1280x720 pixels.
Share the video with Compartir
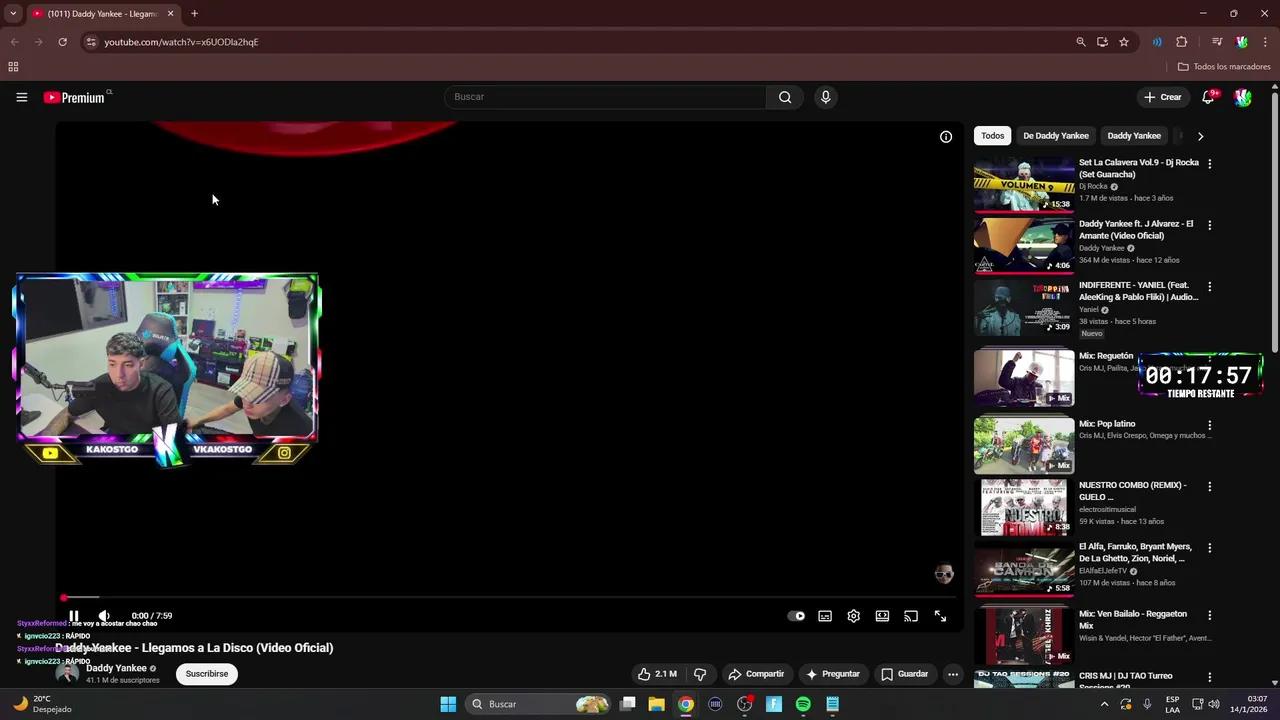(756, 674)
